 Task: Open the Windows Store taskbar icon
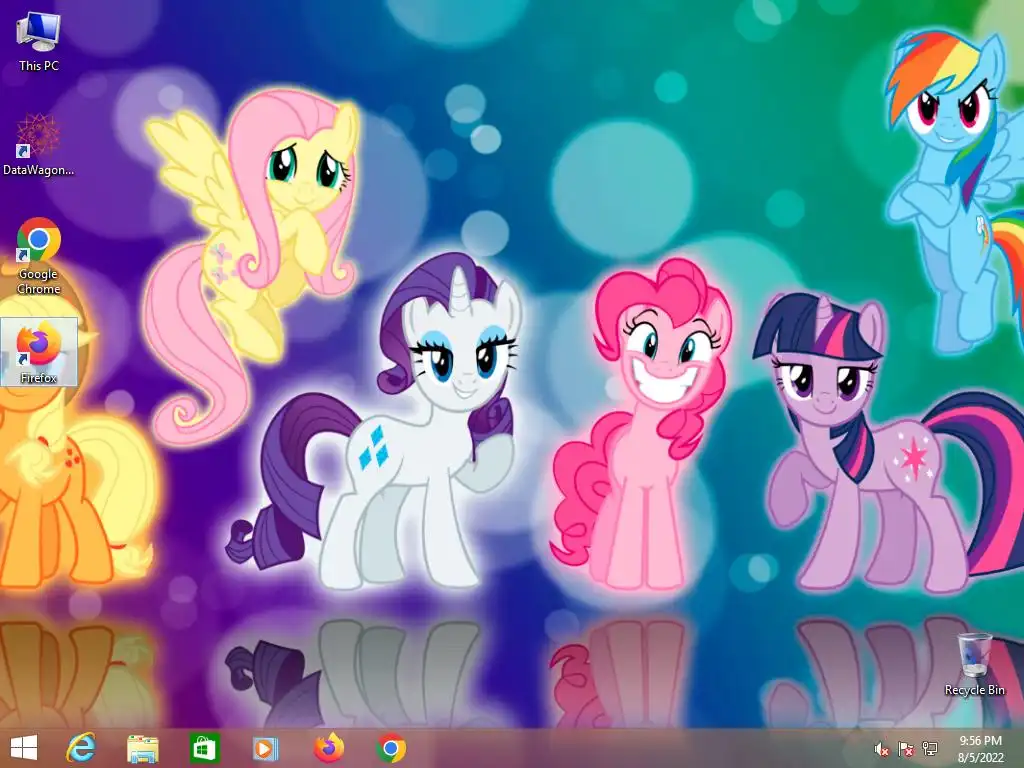click(204, 748)
